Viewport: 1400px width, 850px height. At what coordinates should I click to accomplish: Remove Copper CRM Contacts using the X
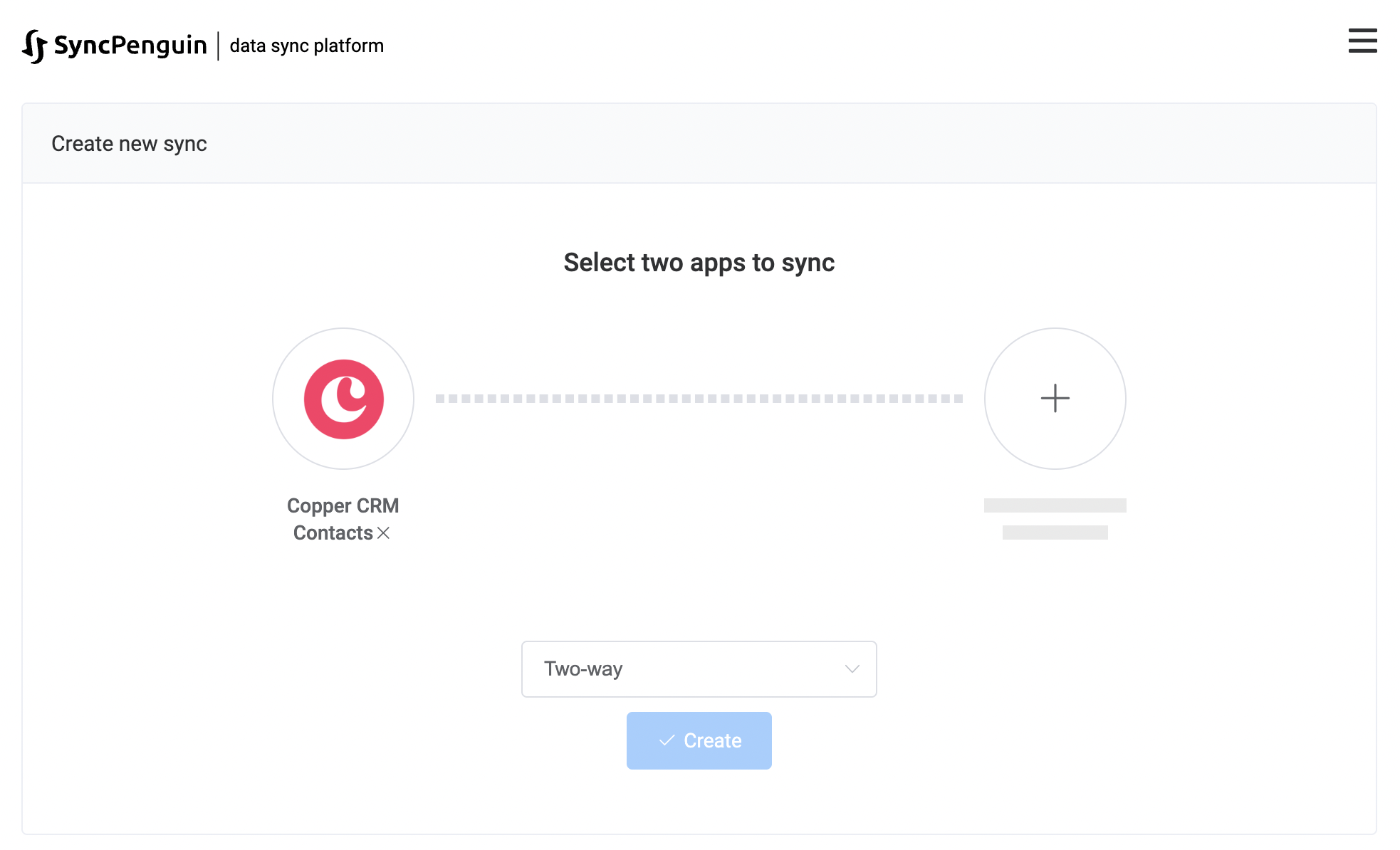pyautogui.click(x=383, y=533)
